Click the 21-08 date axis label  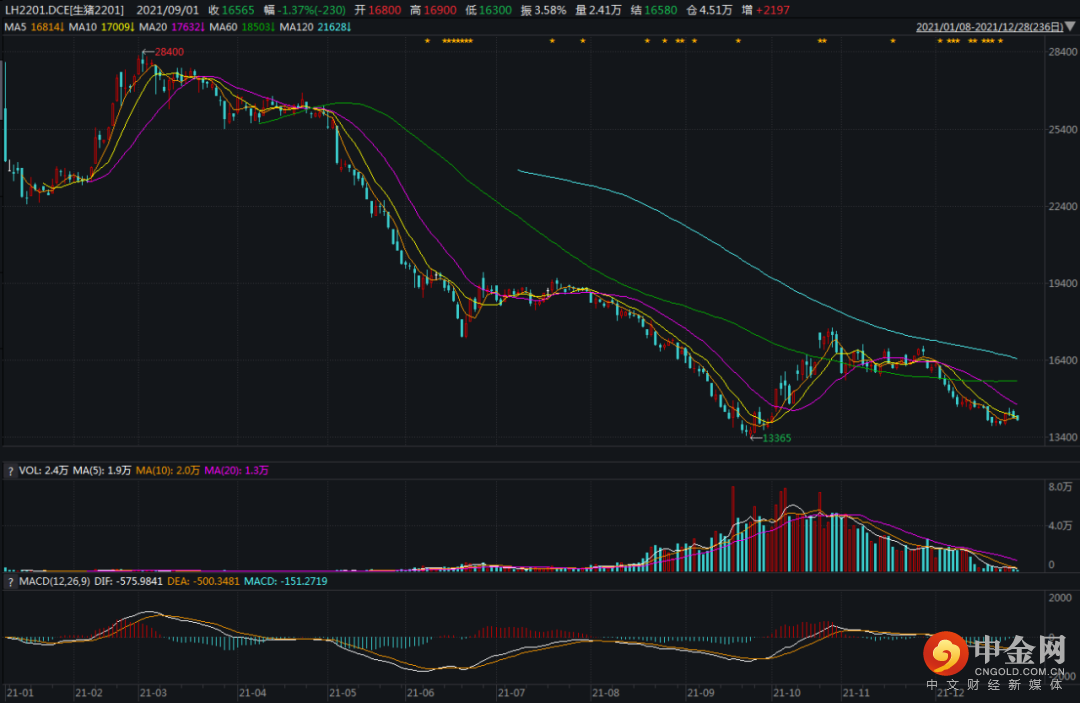click(605, 693)
